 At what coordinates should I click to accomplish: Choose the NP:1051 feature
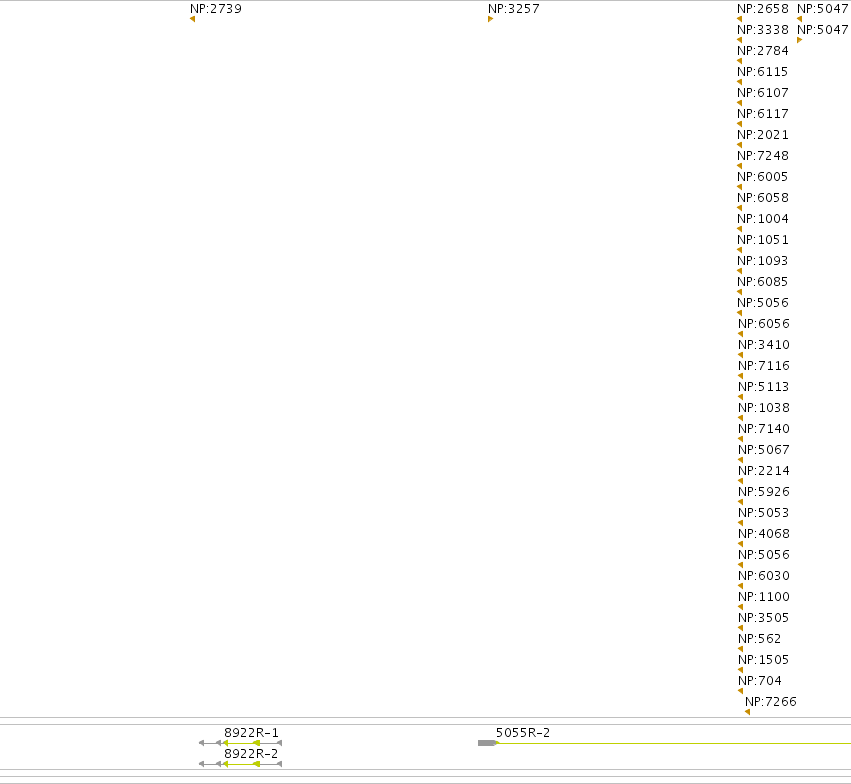click(763, 240)
